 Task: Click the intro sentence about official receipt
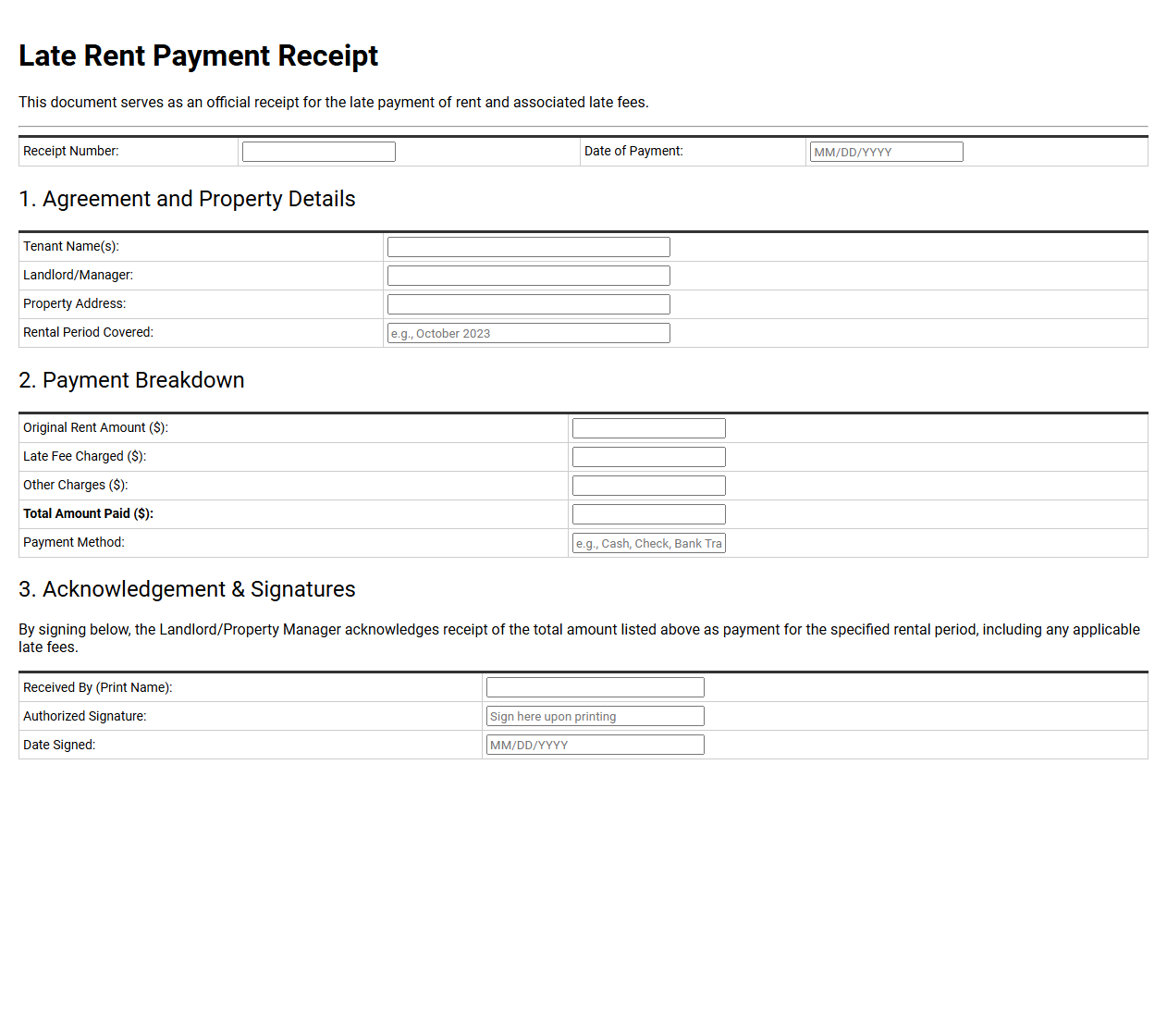coord(334,102)
